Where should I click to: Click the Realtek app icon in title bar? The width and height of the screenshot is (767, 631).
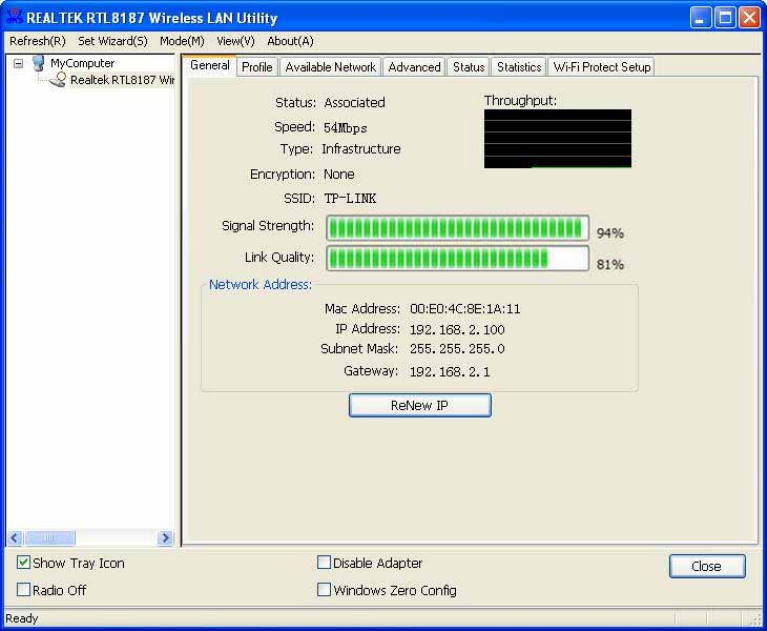click(13, 17)
